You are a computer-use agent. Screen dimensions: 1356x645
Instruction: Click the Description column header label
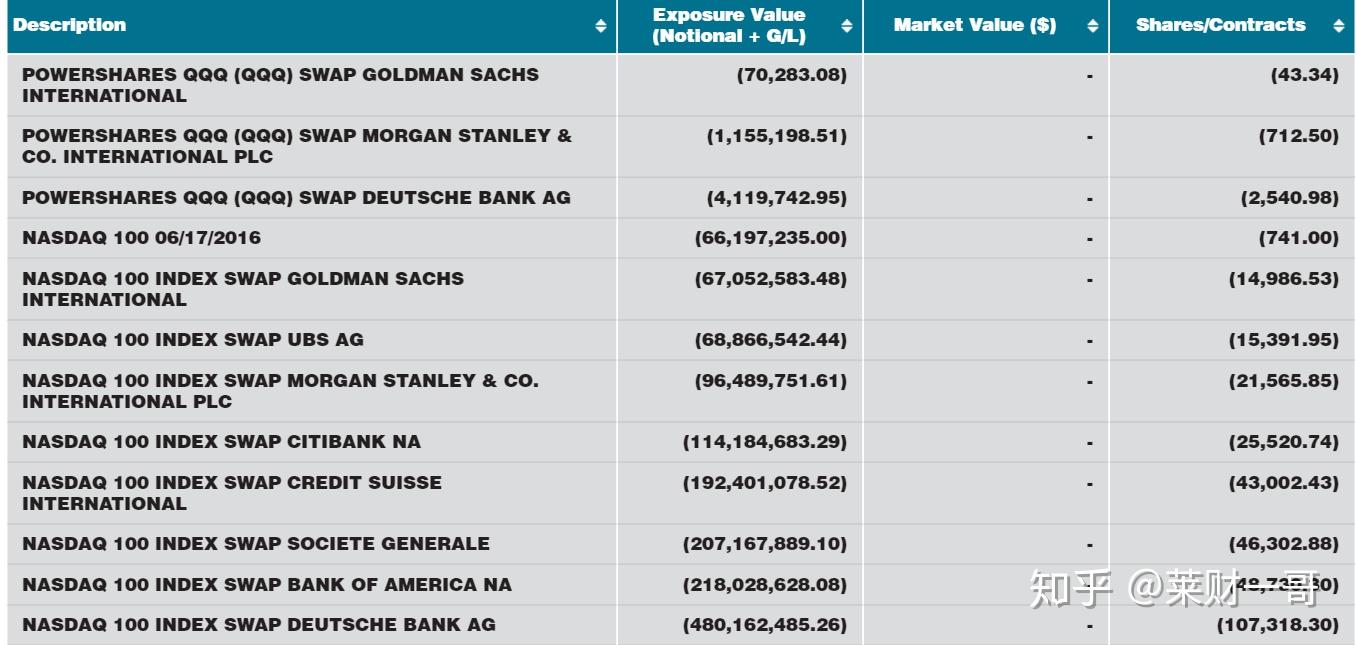(x=70, y=25)
